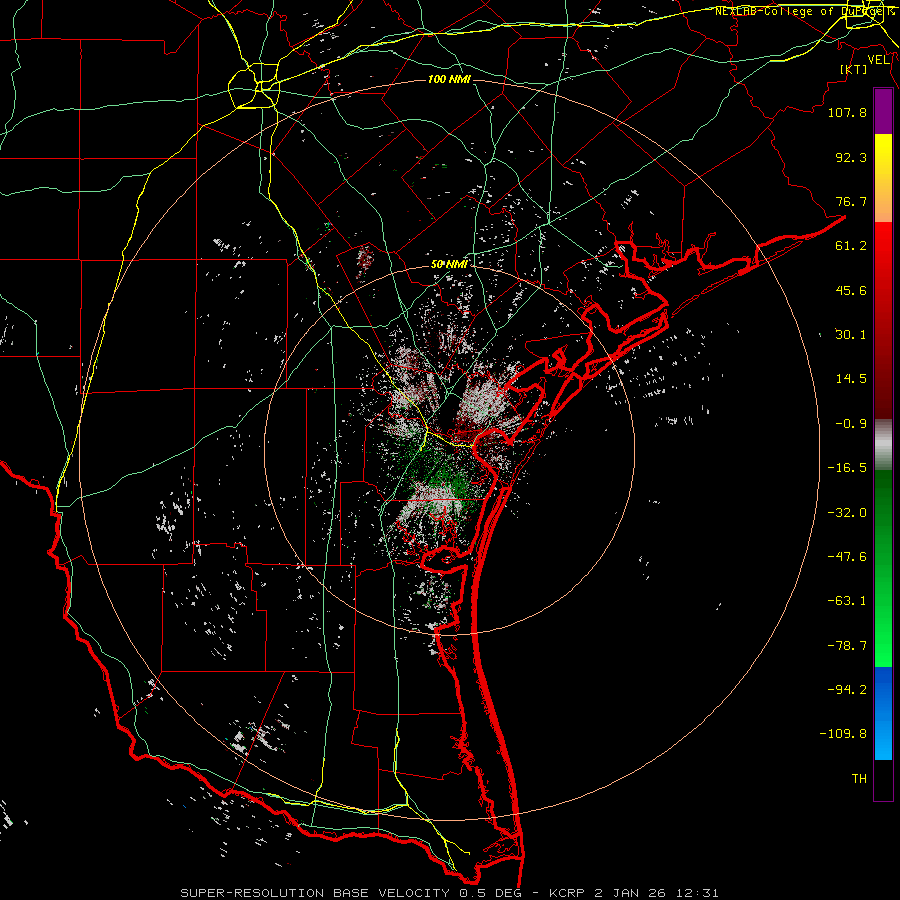The height and width of the screenshot is (900, 900).
Task: Select the yellow-orange segment of the color bar
Action: [883, 178]
